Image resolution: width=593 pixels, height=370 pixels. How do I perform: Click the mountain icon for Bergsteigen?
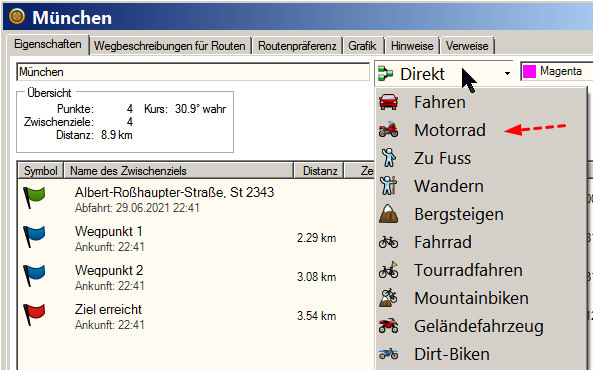pos(388,214)
